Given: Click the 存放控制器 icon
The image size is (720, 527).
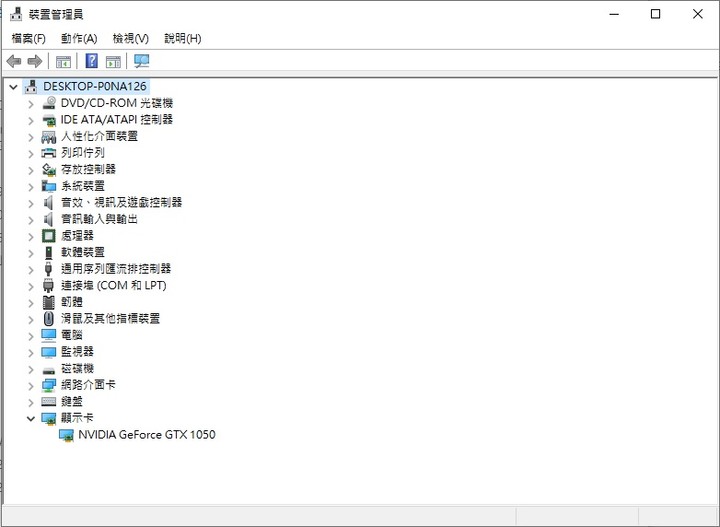Looking at the screenshot, I should tap(49, 169).
